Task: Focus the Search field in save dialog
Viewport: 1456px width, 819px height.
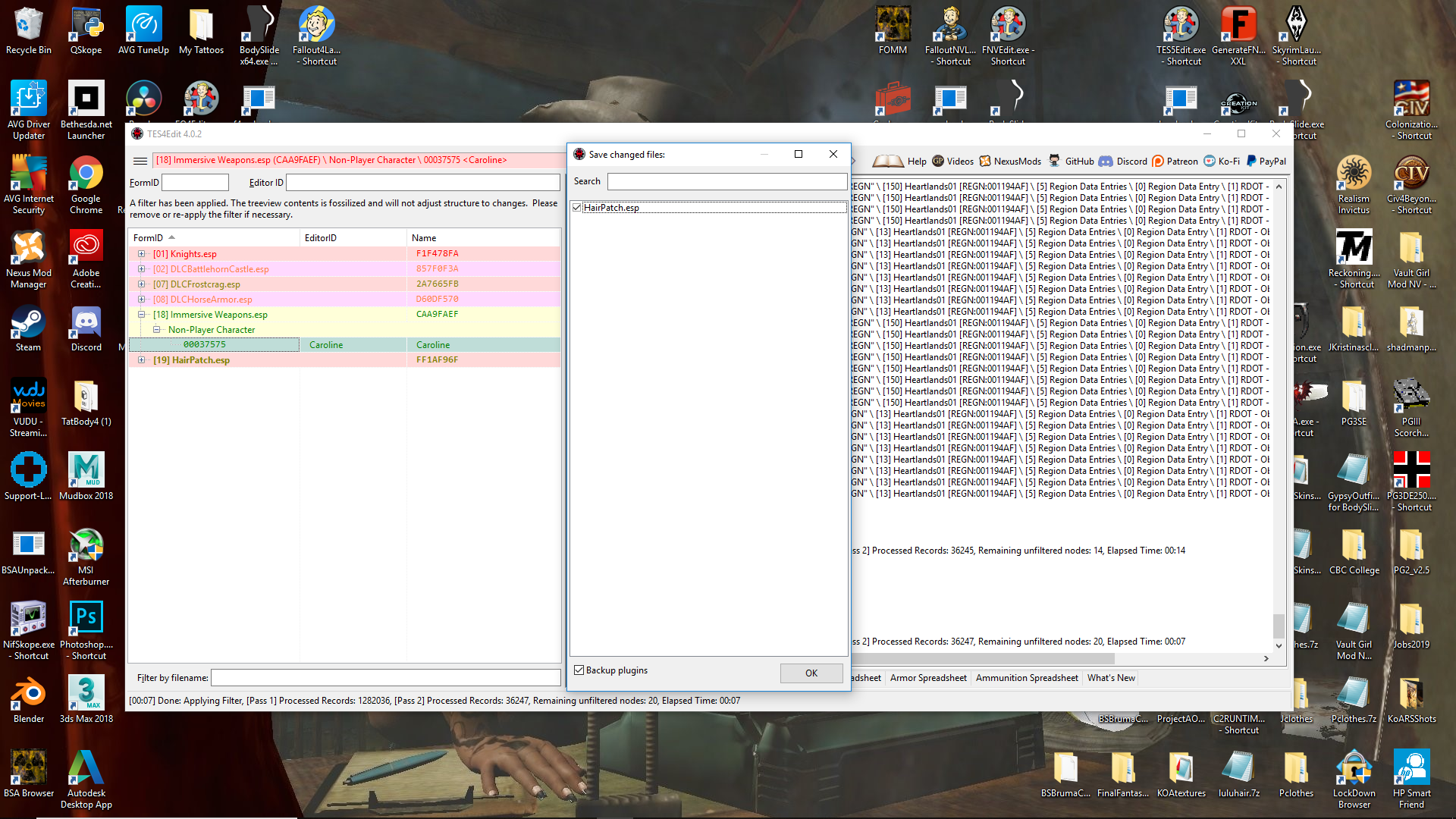Action: click(x=727, y=181)
